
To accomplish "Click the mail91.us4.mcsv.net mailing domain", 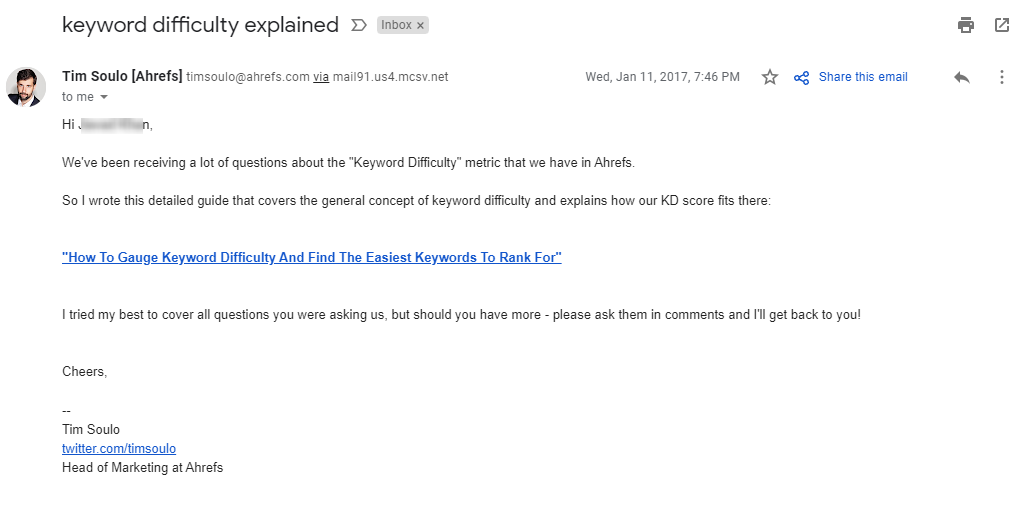I will click(390, 77).
